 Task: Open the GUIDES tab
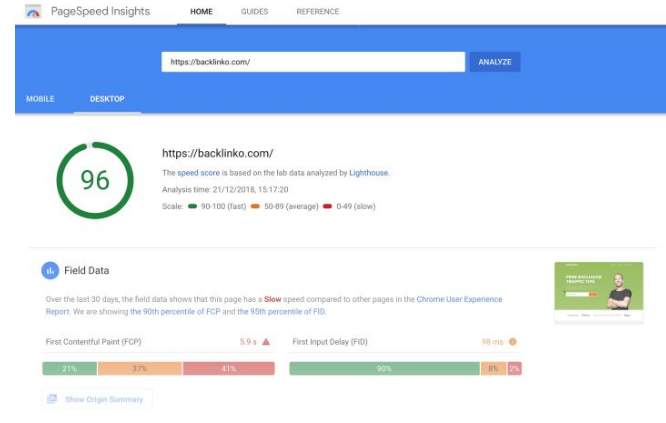[x=254, y=12]
